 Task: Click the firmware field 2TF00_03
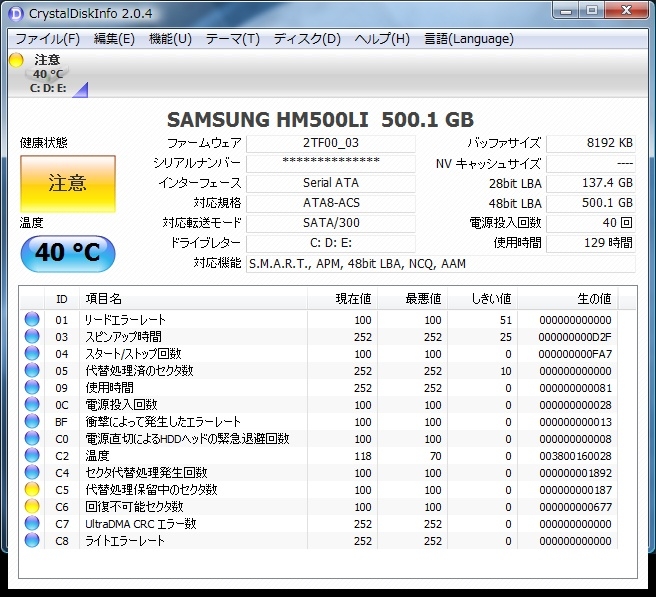331,143
